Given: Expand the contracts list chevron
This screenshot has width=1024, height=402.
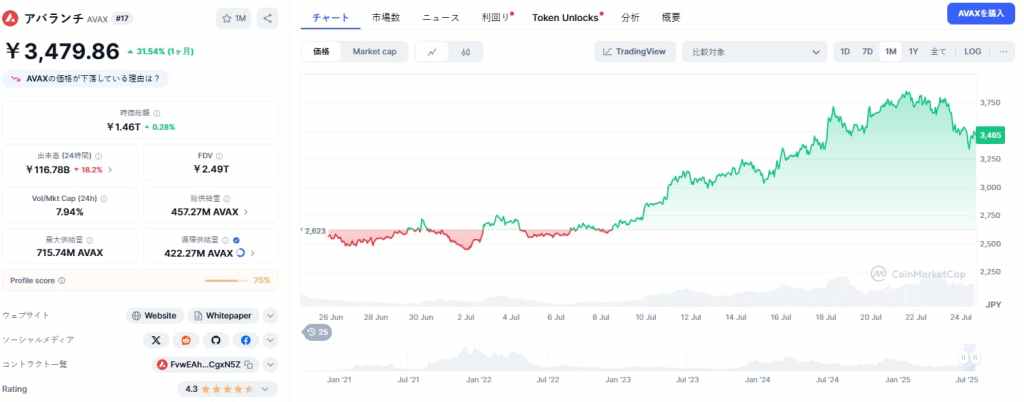Looking at the screenshot, I should [270, 364].
